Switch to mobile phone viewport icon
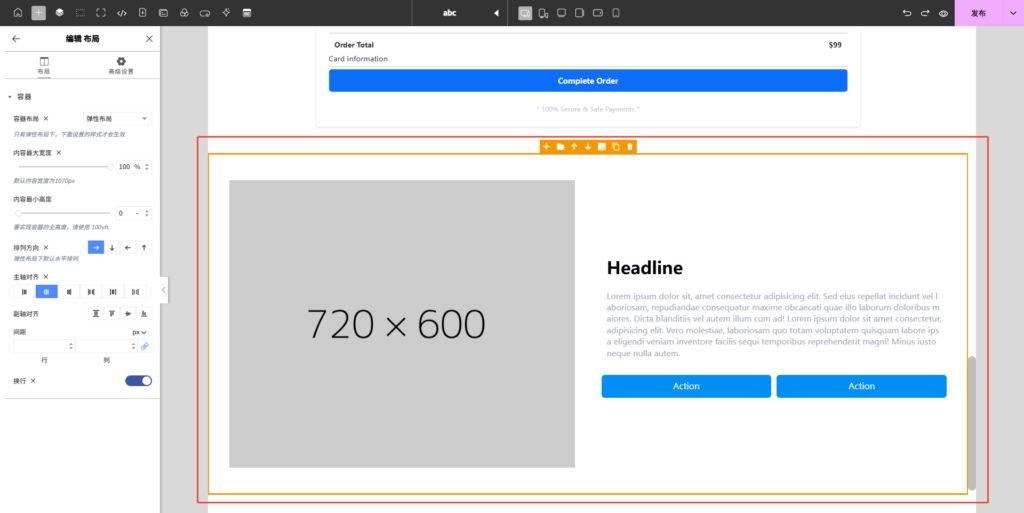This screenshot has width=1024, height=513. (x=616, y=13)
